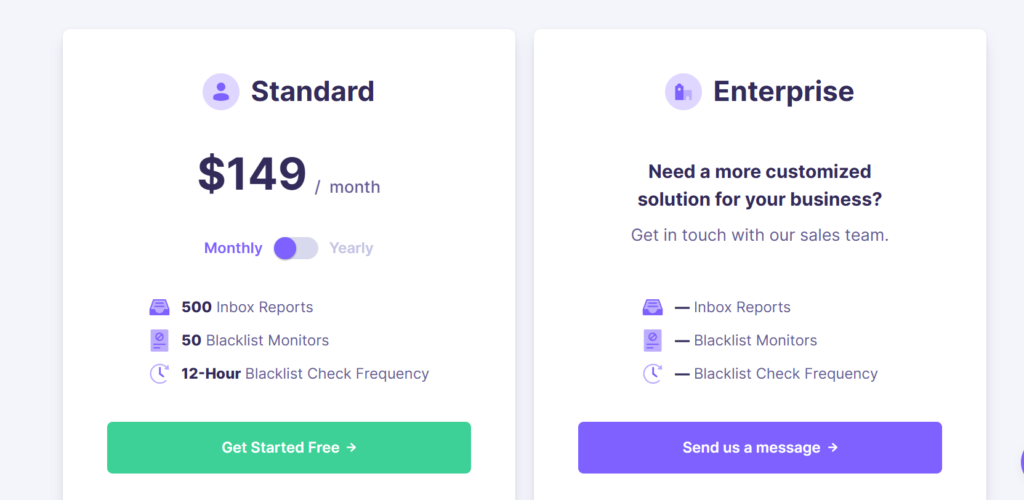
Task: Click the Enterprise plan building icon
Action: pyautogui.click(x=683, y=91)
